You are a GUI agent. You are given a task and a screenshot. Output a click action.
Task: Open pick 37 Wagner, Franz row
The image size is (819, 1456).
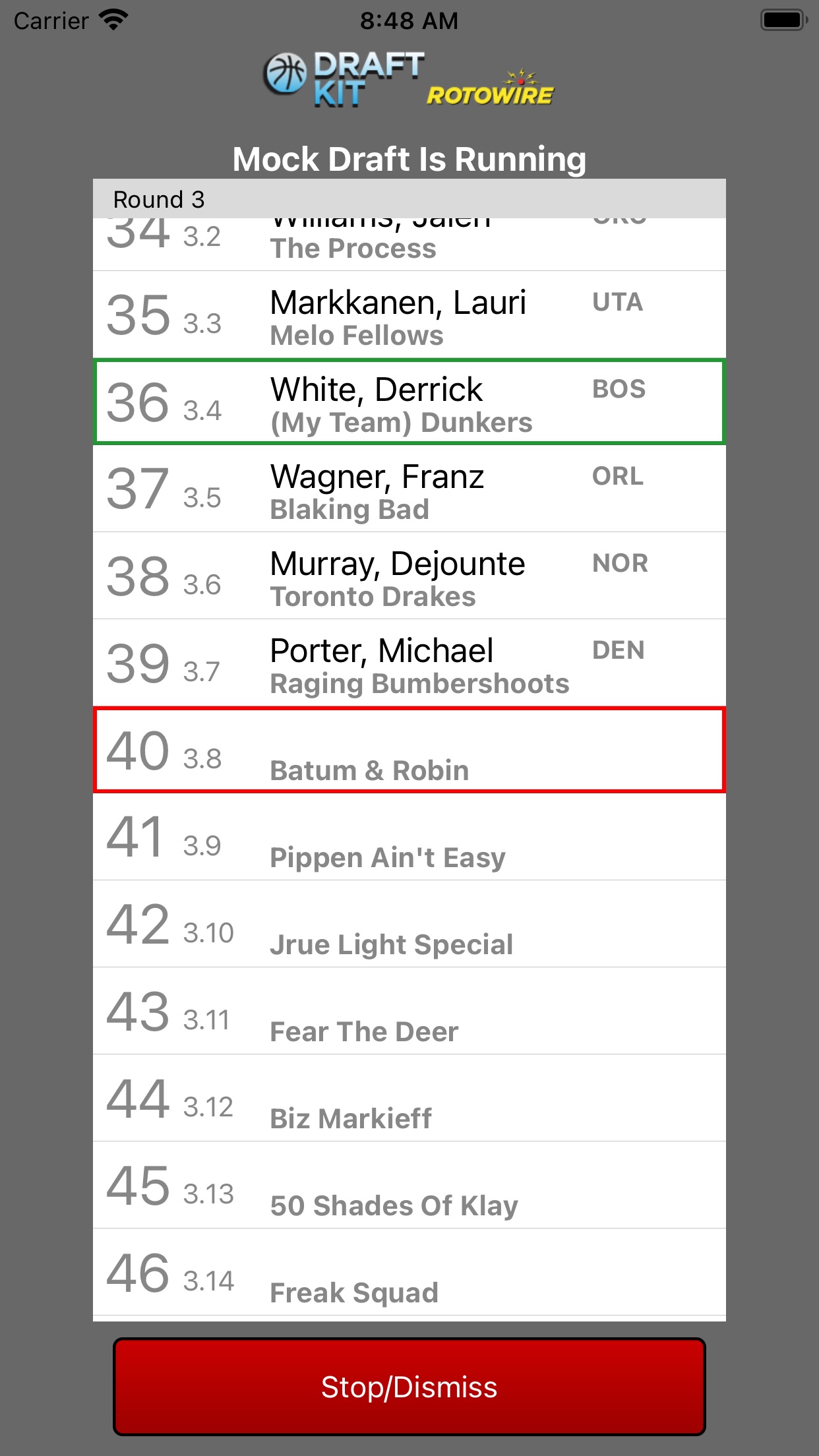[409, 489]
